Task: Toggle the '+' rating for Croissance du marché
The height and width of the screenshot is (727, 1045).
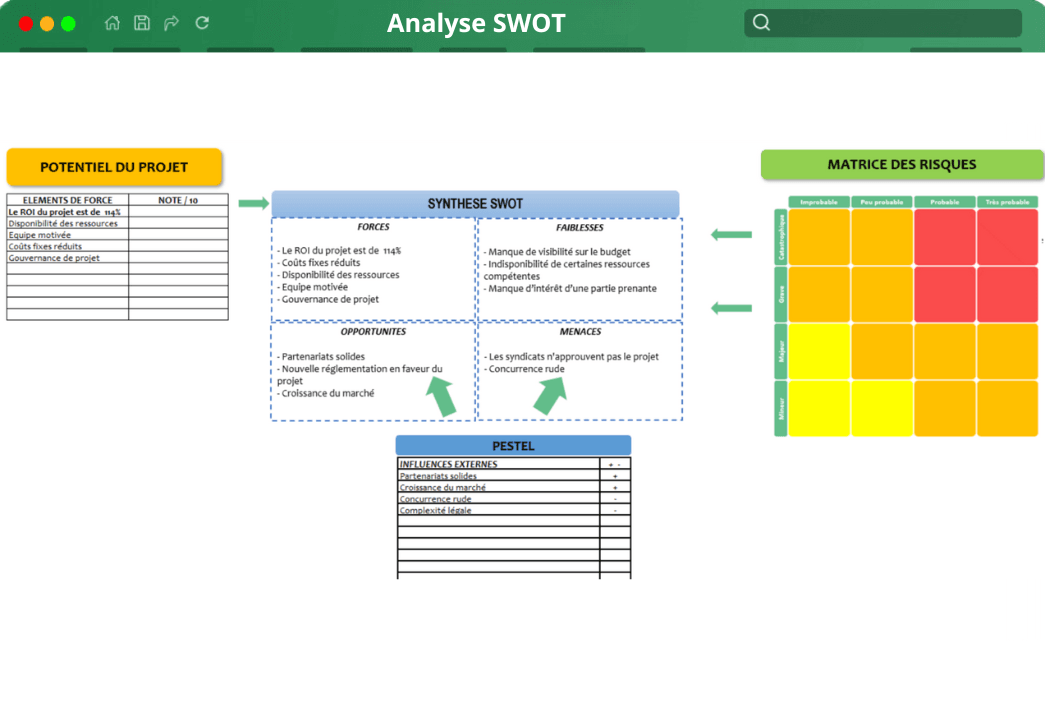Action: click(614, 488)
